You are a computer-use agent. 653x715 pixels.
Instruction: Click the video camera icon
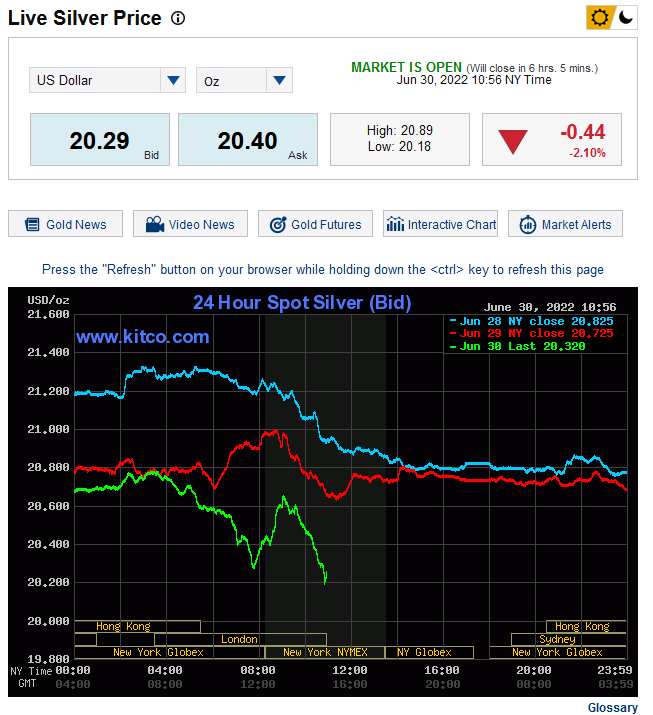click(x=155, y=224)
